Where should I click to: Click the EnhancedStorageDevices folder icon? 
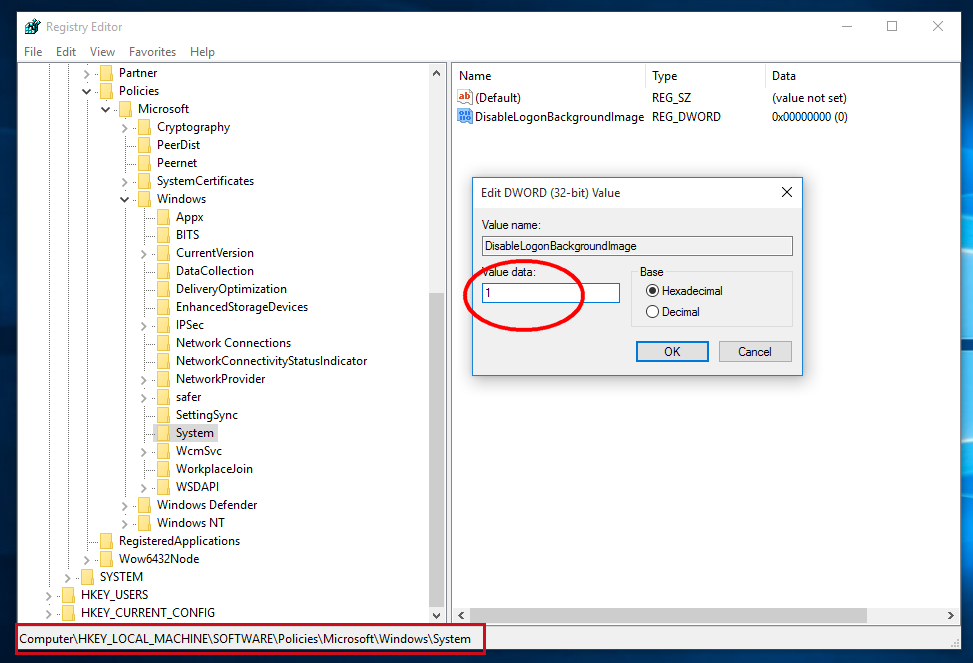tap(163, 307)
